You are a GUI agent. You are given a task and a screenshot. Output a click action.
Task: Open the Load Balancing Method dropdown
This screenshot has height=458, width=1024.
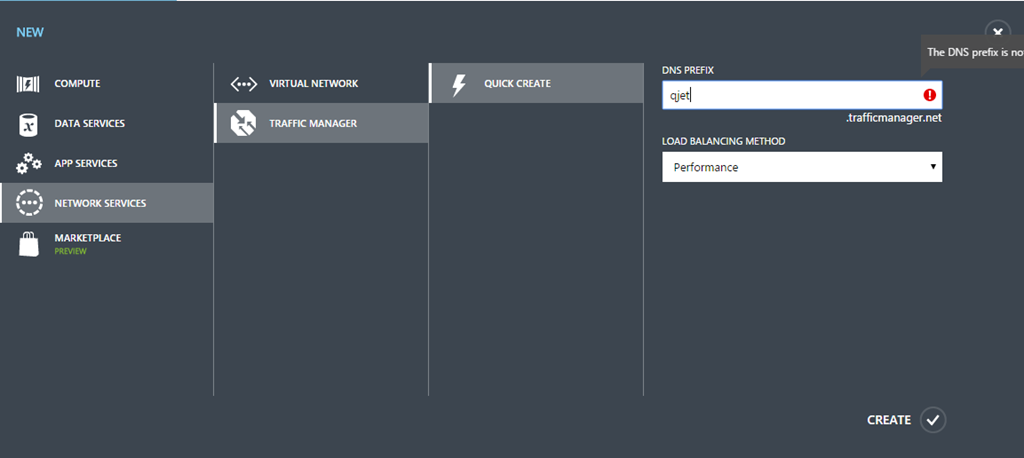point(801,167)
